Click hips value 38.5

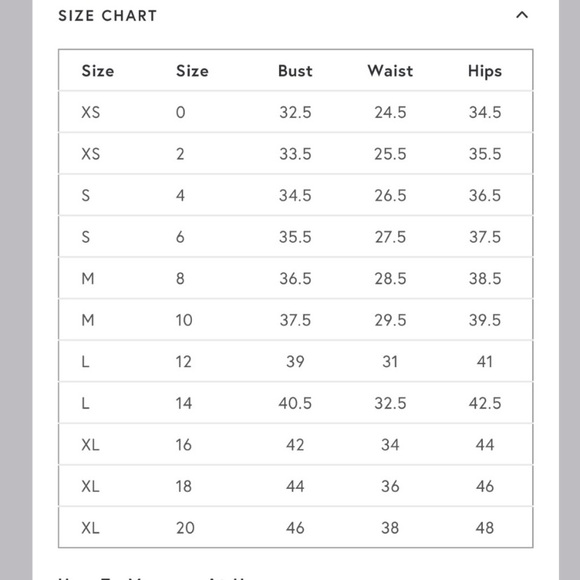point(485,279)
